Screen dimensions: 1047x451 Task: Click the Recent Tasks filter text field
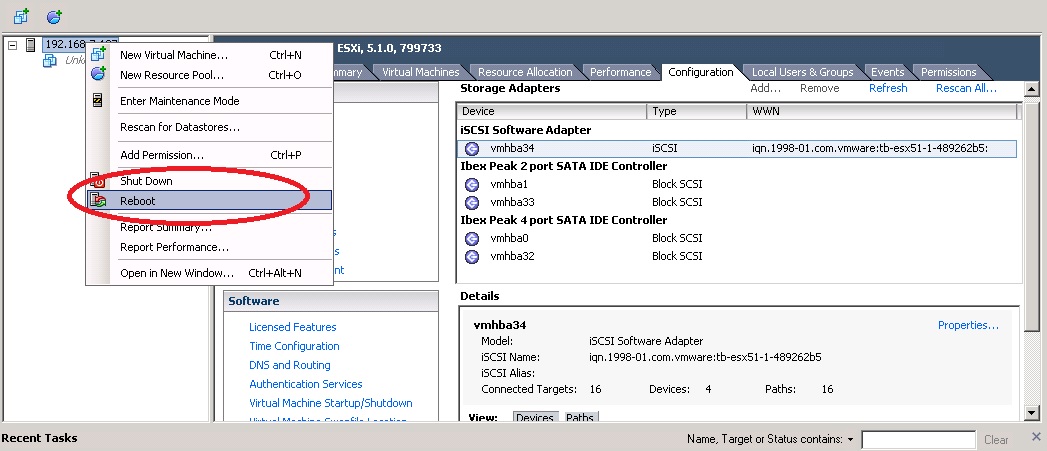pyautogui.click(x=918, y=439)
